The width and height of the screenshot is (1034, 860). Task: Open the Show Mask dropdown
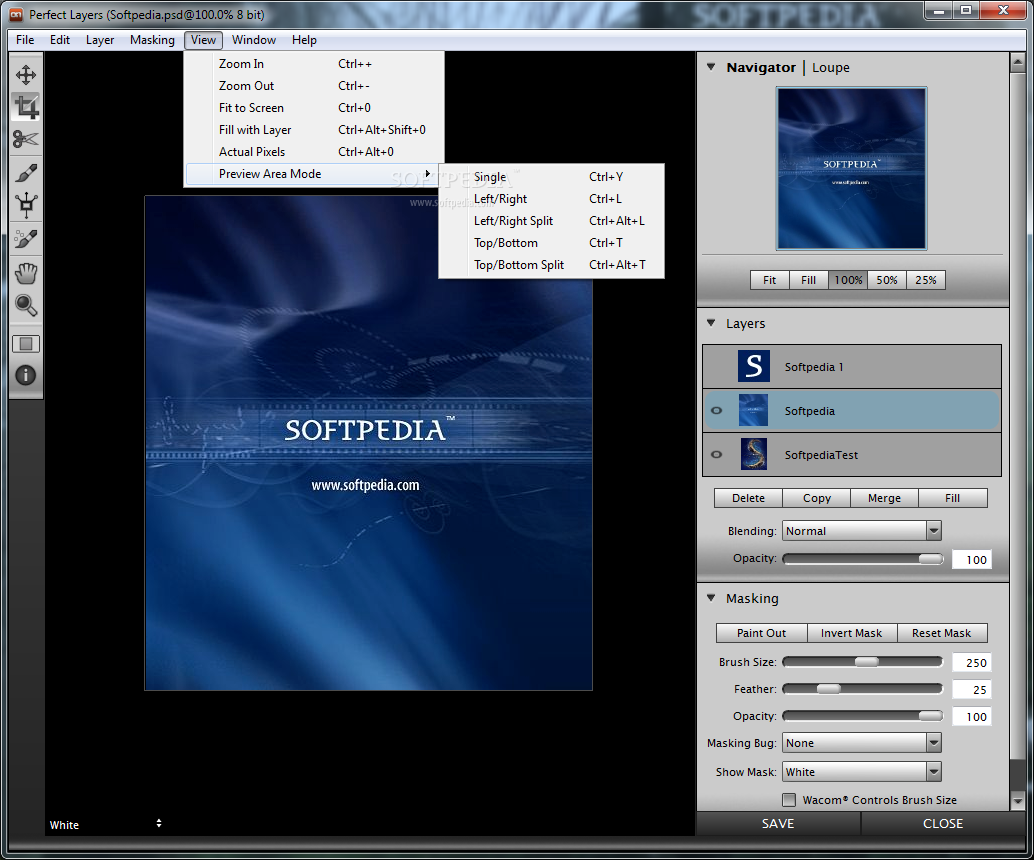862,772
